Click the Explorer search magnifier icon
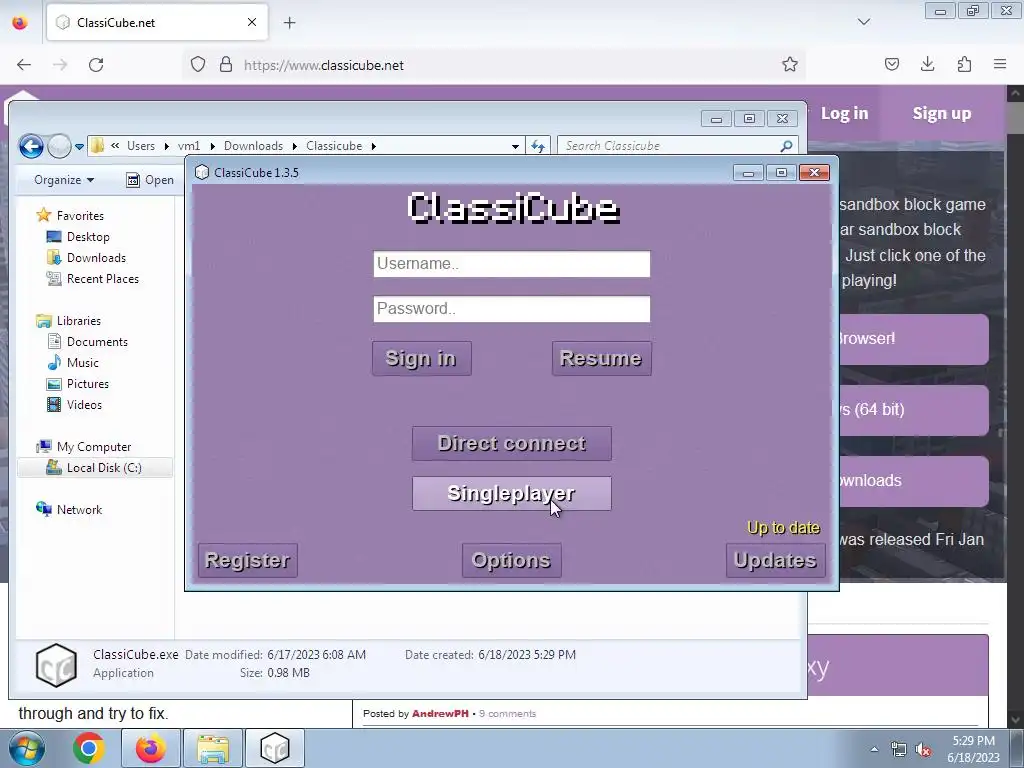The image size is (1024, 768). point(786,146)
